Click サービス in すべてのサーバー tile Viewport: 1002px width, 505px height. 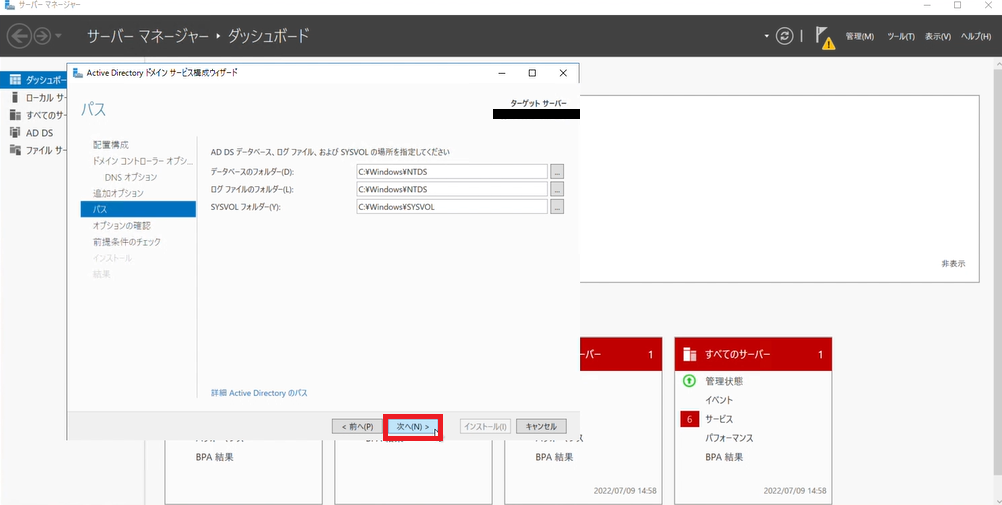tap(719, 419)
